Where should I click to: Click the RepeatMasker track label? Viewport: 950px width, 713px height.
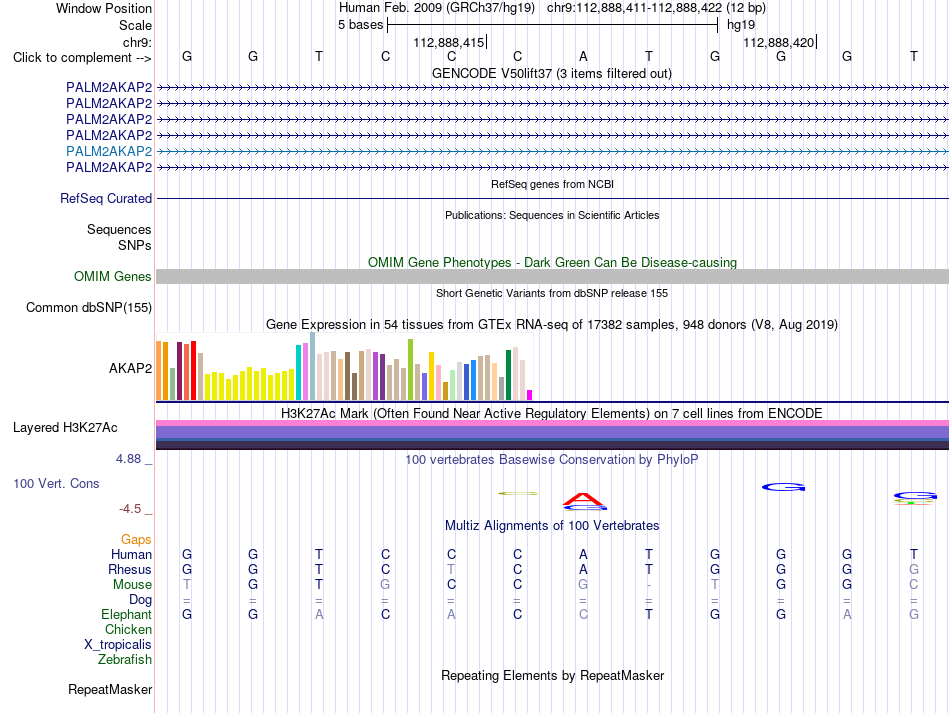coord(110,689)
